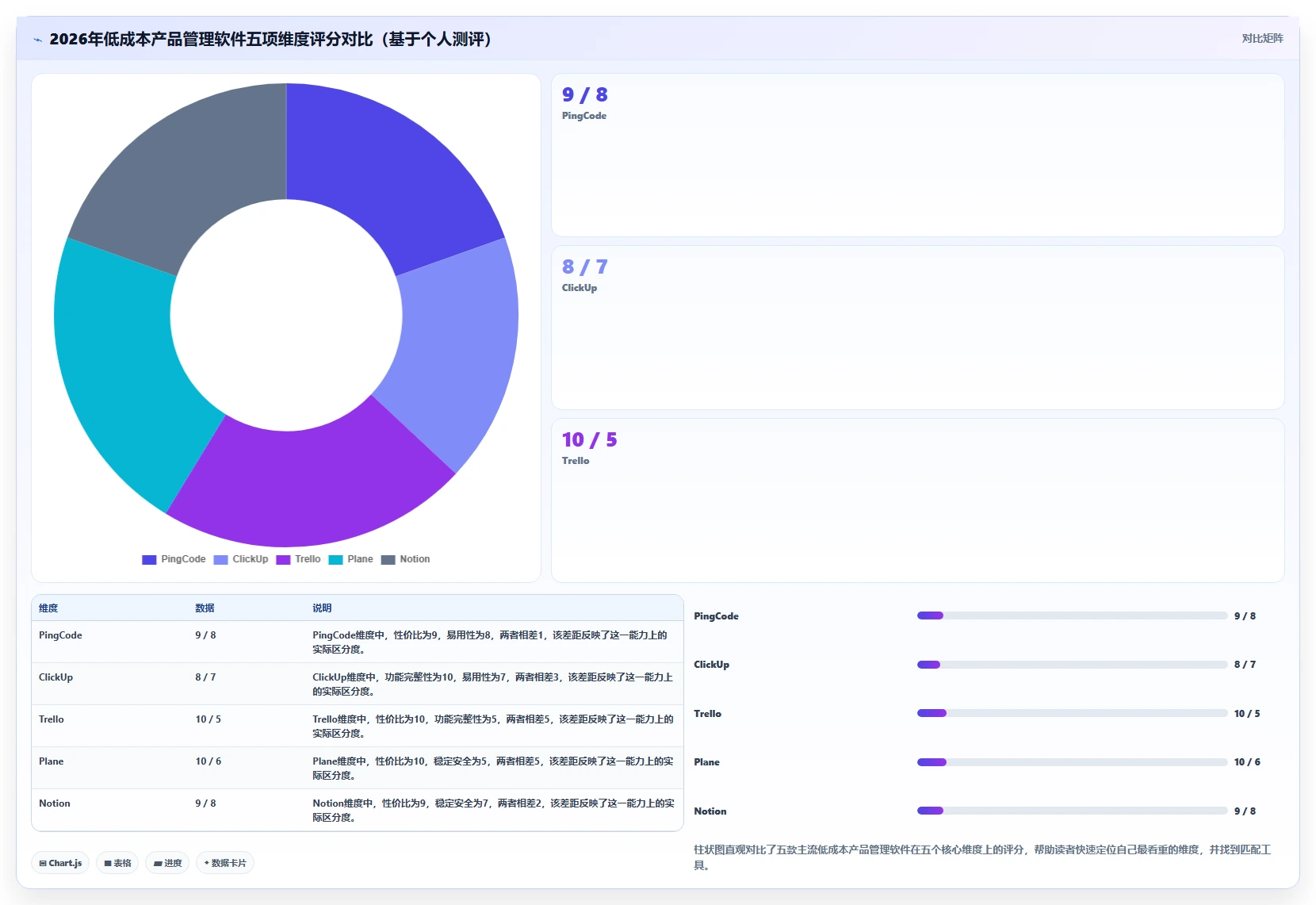Click the ClickUp progress bar
Image resolution: width=1316 pixels, height=905 pixels.
coord(1072,665)
